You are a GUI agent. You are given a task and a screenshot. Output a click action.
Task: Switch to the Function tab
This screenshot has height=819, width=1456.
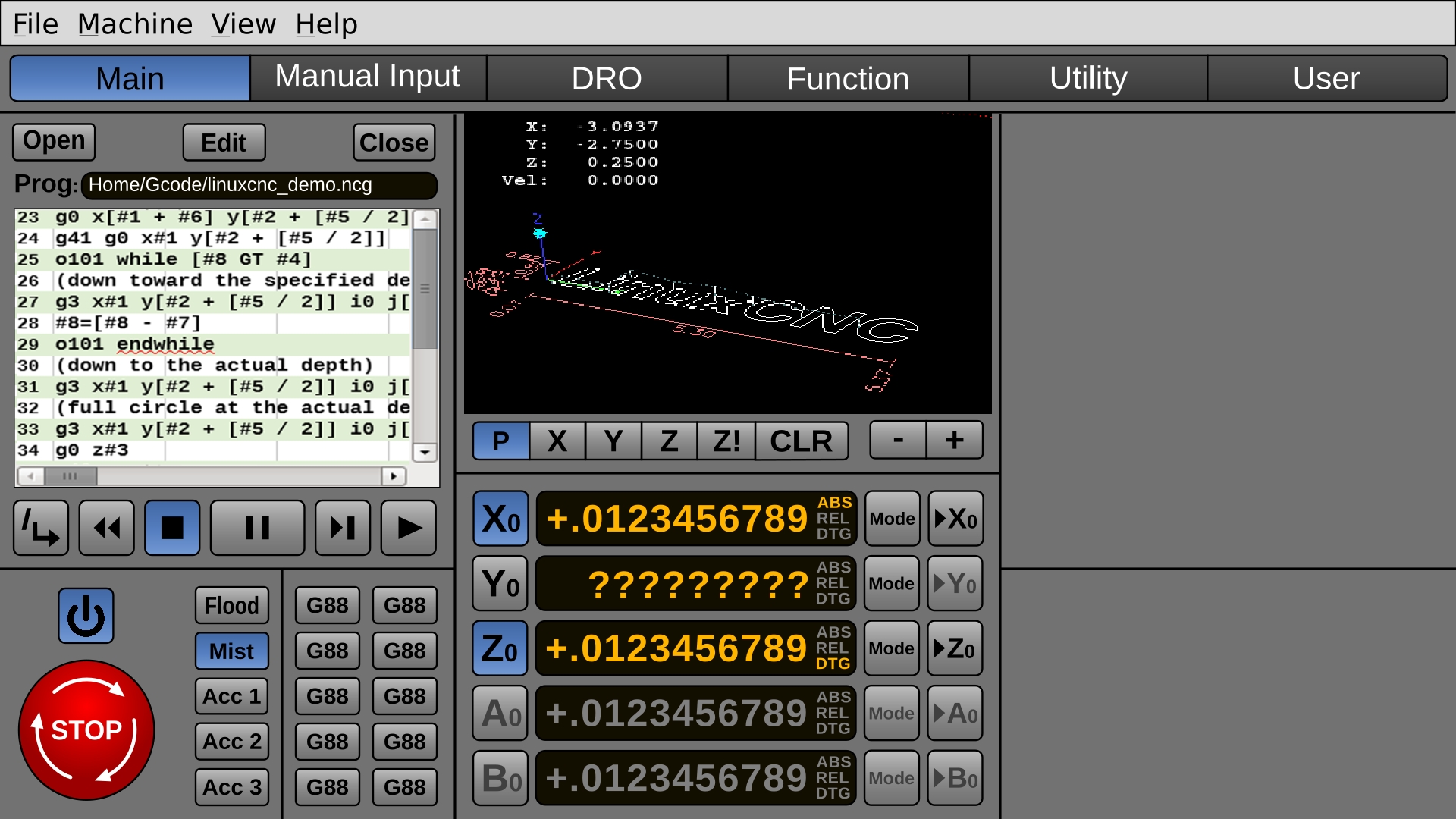[x=848, y=77]
